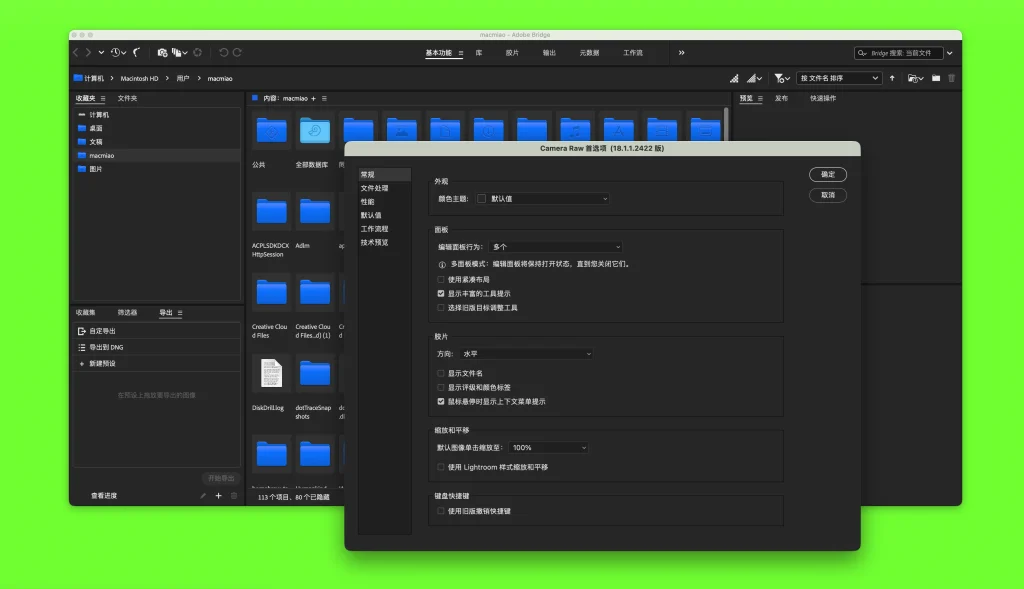
Task: Check 选择旧版目标调整工具
Action: [x=441, y=308]
